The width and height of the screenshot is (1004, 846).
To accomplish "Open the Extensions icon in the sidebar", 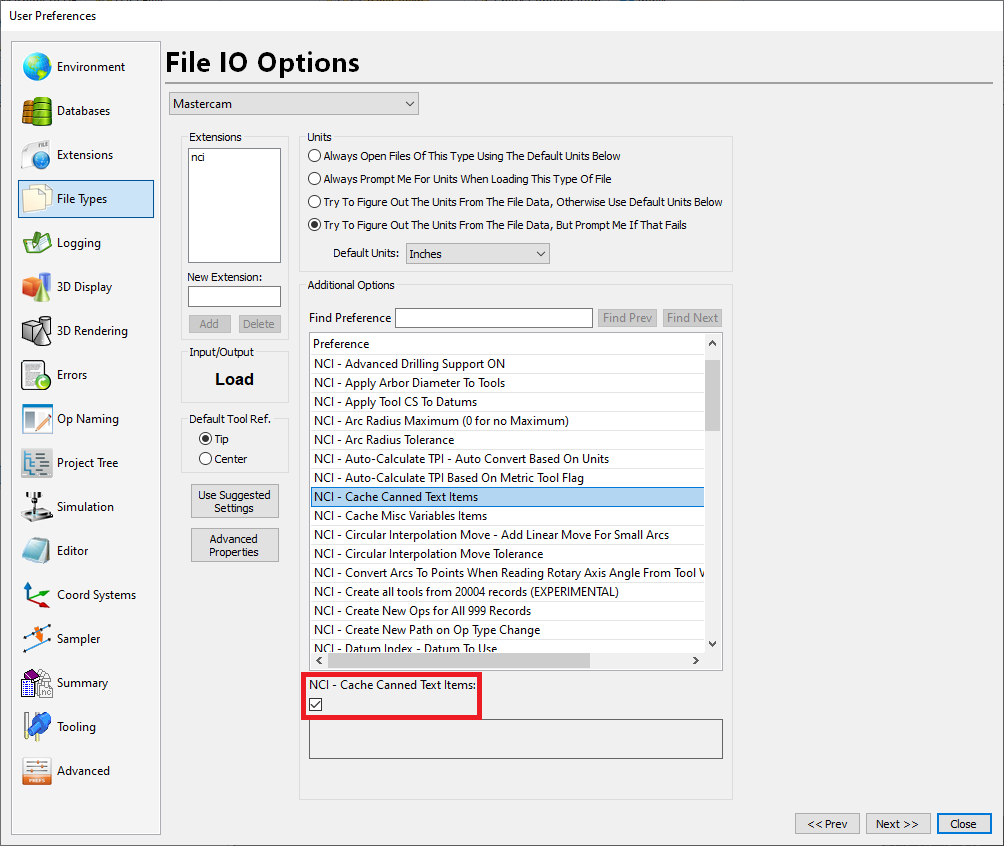I will click(x=36, y=155).
